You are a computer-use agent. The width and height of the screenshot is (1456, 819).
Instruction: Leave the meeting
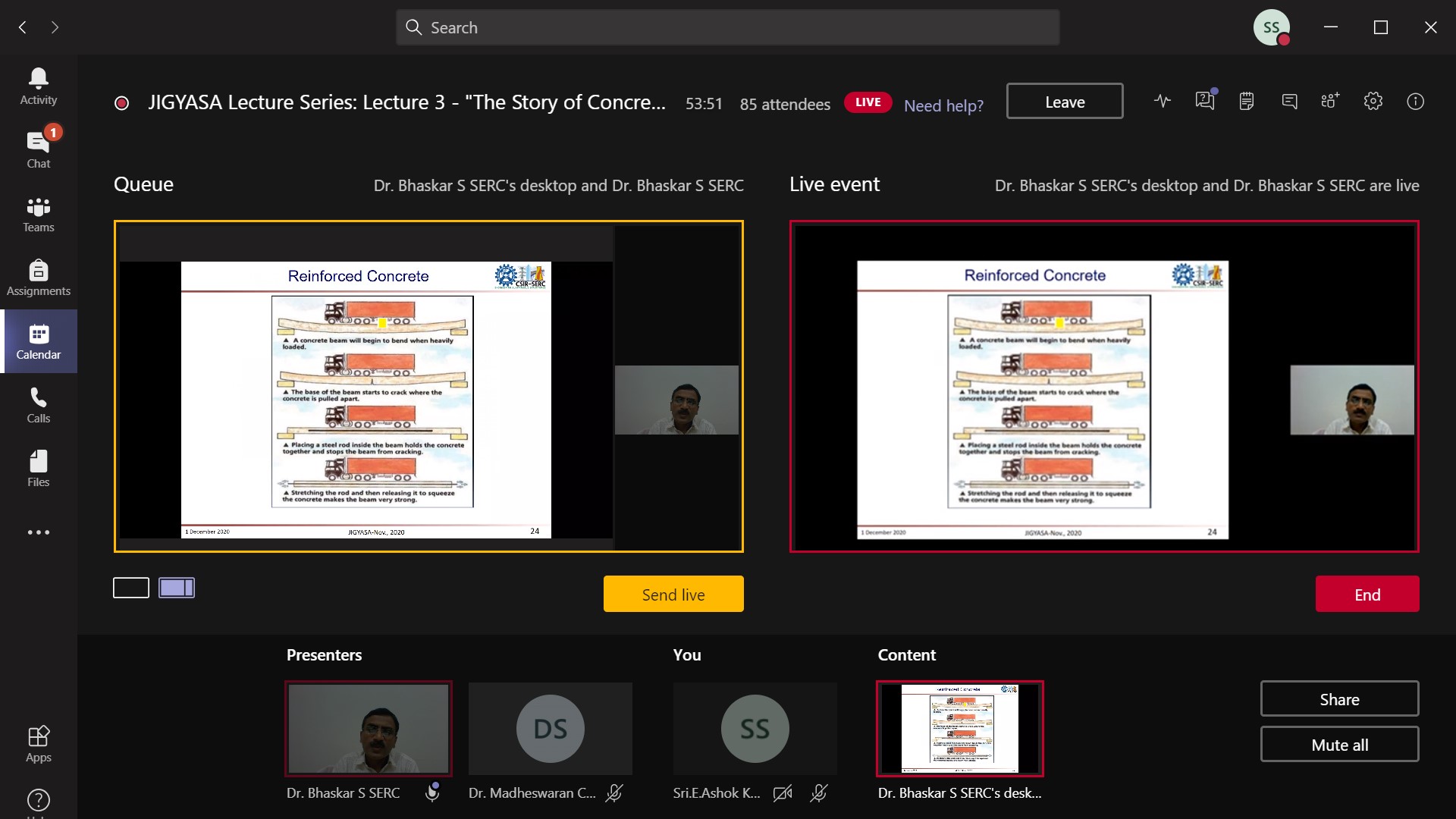(x=1065, y=101)
